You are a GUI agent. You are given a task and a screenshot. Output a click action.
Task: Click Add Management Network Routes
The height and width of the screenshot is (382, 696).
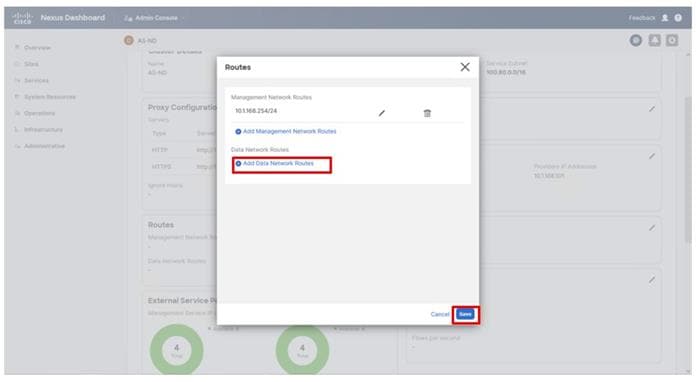click(289, 131)
